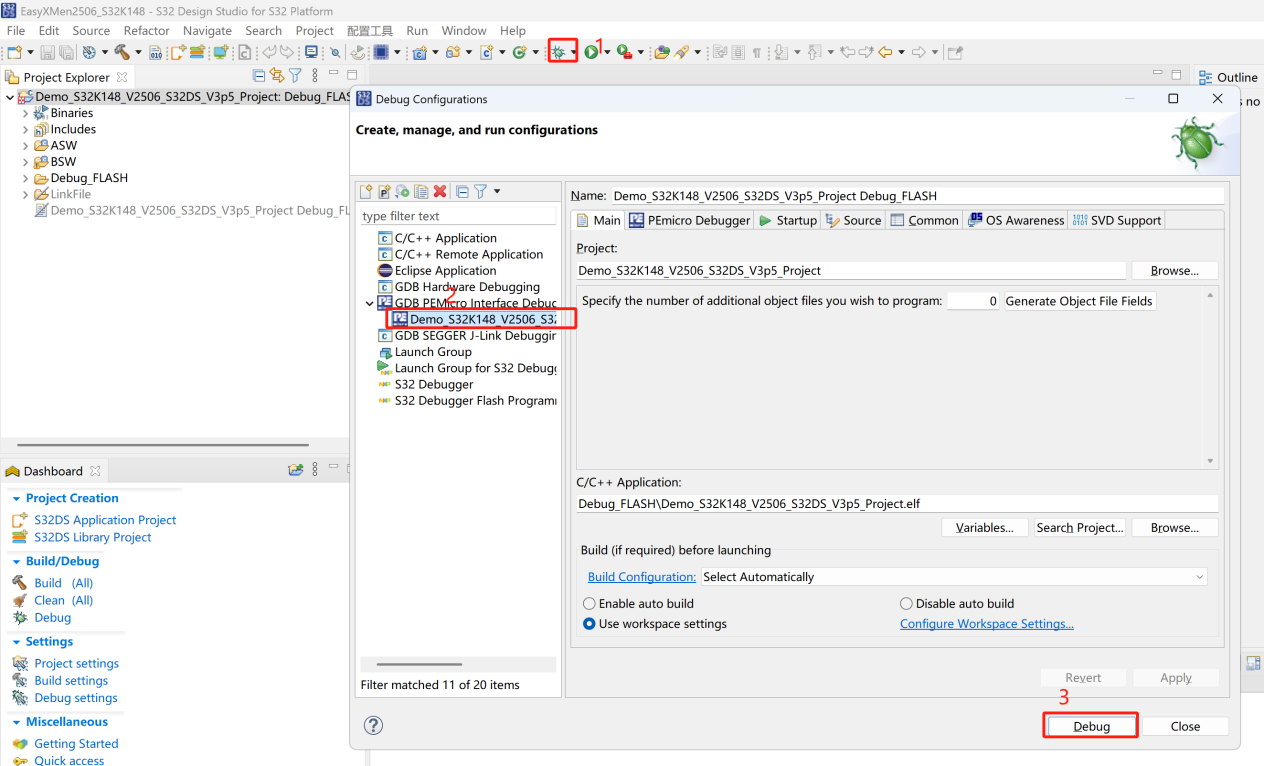Click Link with Editor icon in Project Explorer
The width and height of the screenshot is (1264, 766).
277,76
